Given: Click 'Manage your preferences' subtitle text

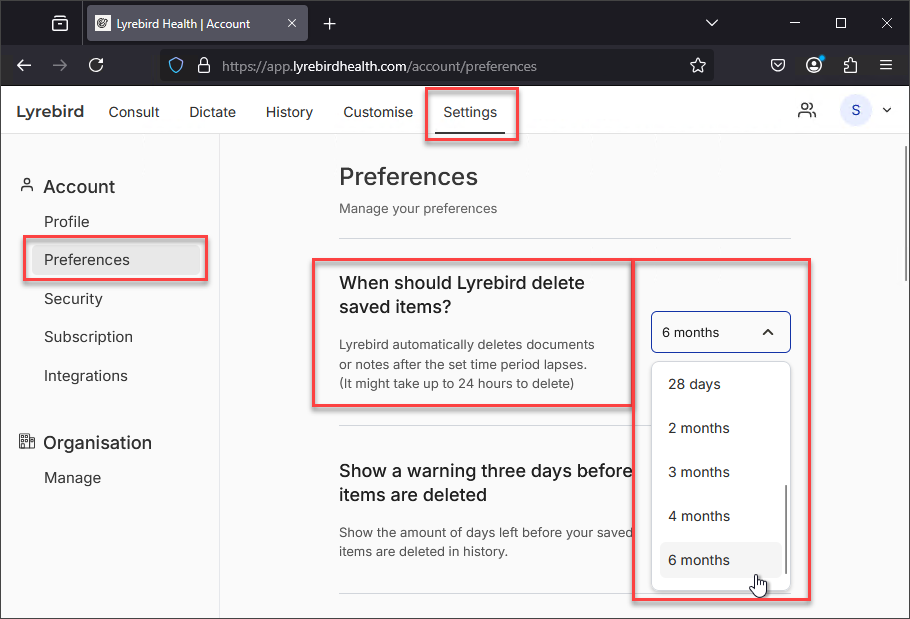Looking at the screenshot, I should tap(418, 209).
